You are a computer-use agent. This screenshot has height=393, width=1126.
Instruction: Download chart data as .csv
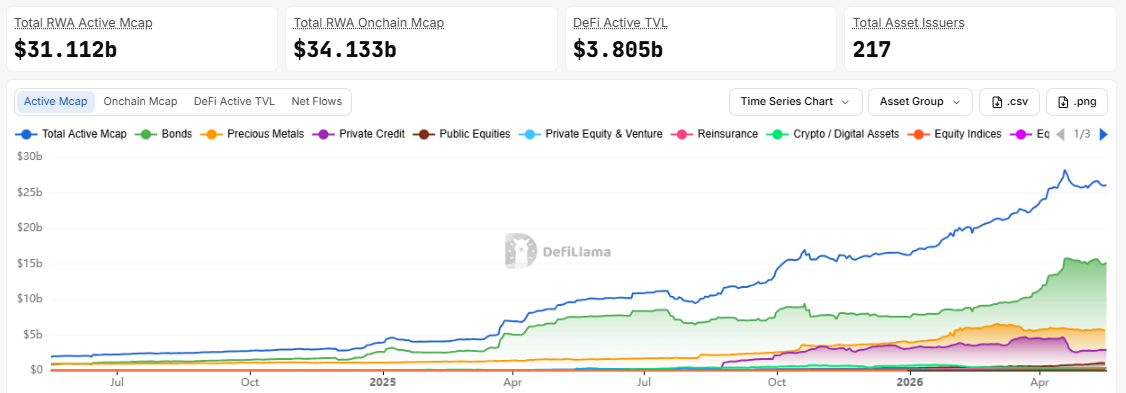pyautogui.click(x=1009, y=102)
